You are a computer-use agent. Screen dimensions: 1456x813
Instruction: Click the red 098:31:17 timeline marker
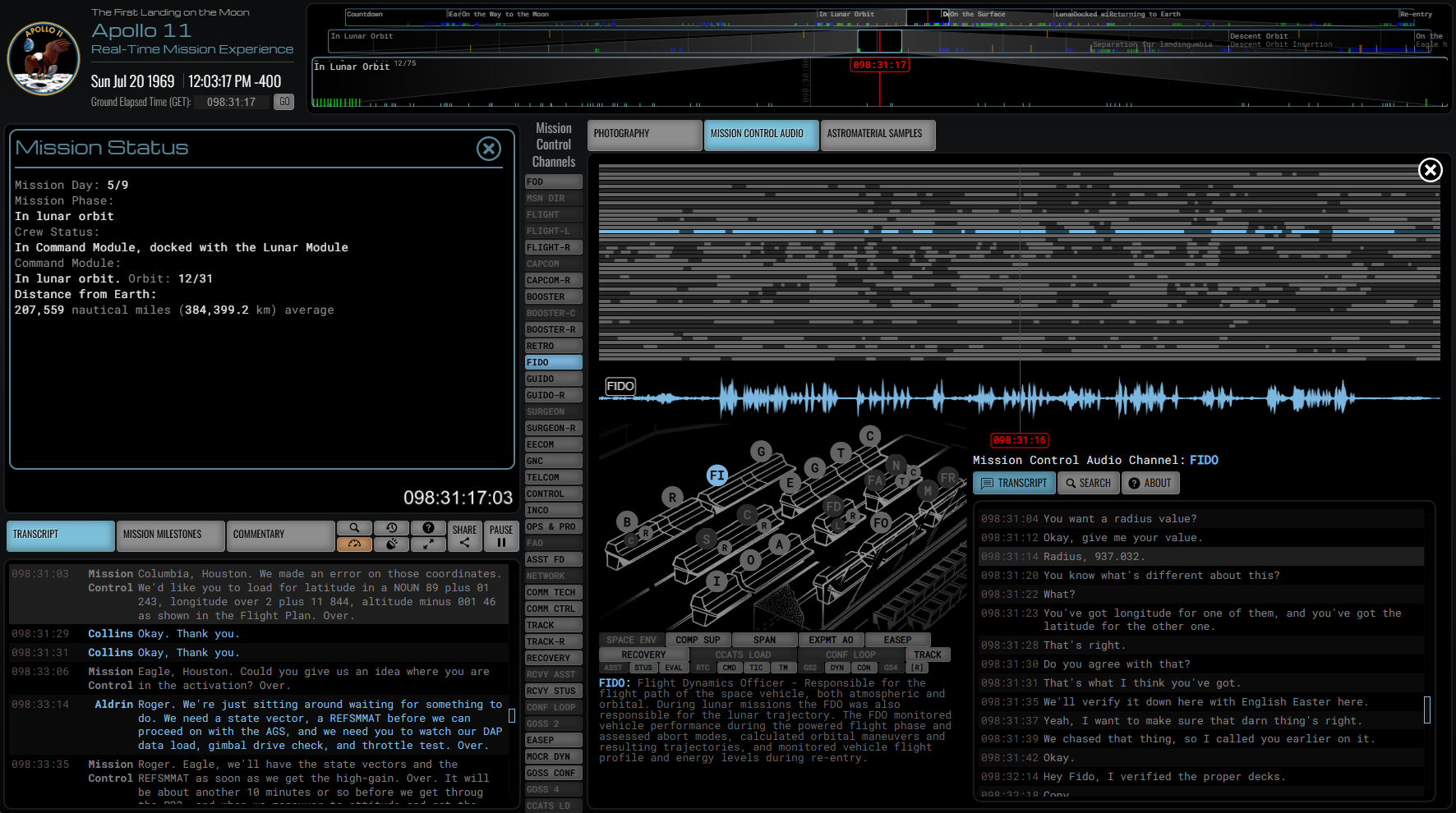tap(879, 65)
